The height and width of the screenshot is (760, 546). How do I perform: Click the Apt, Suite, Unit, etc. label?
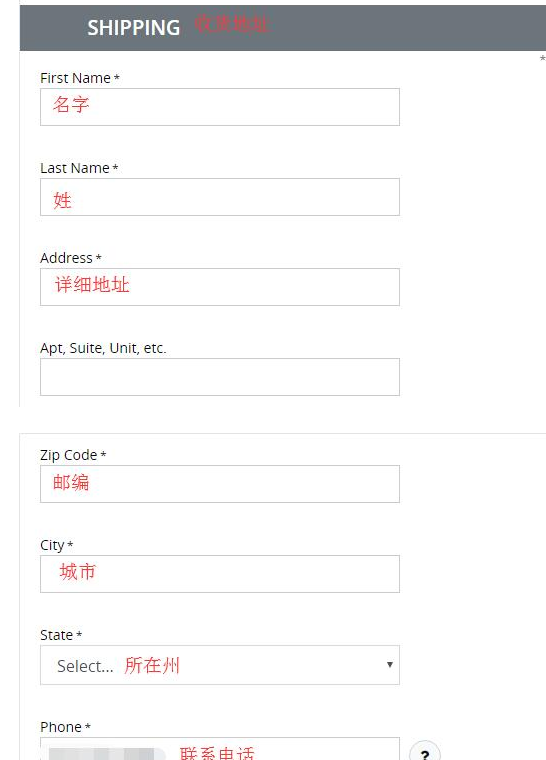coord(103,348)
